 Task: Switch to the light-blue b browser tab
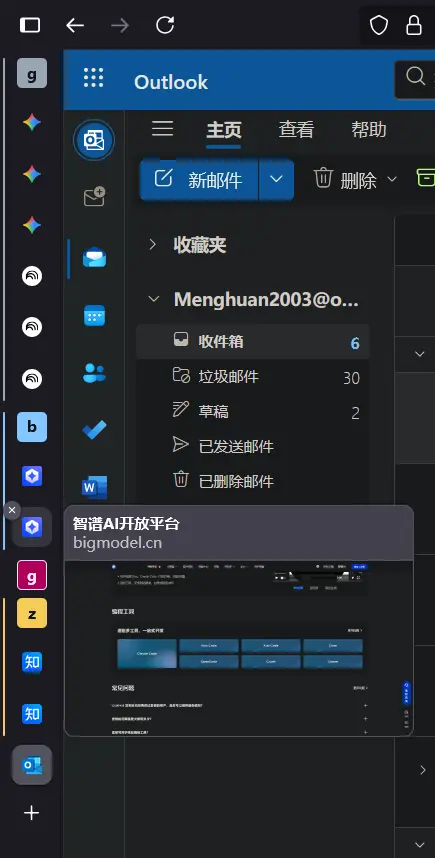(x=32, y=427)
